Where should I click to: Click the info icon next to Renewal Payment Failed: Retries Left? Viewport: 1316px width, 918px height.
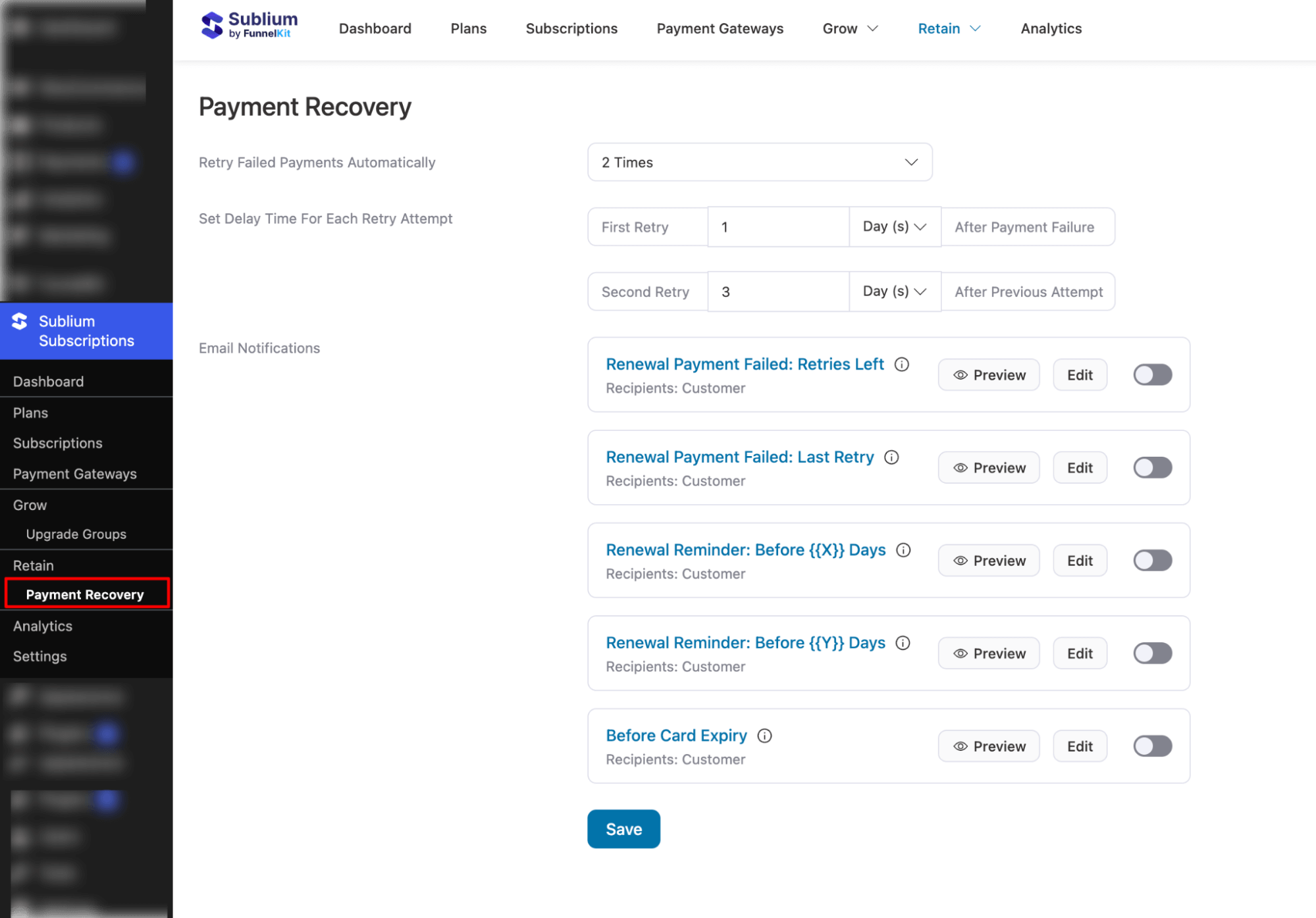[901, 364]
